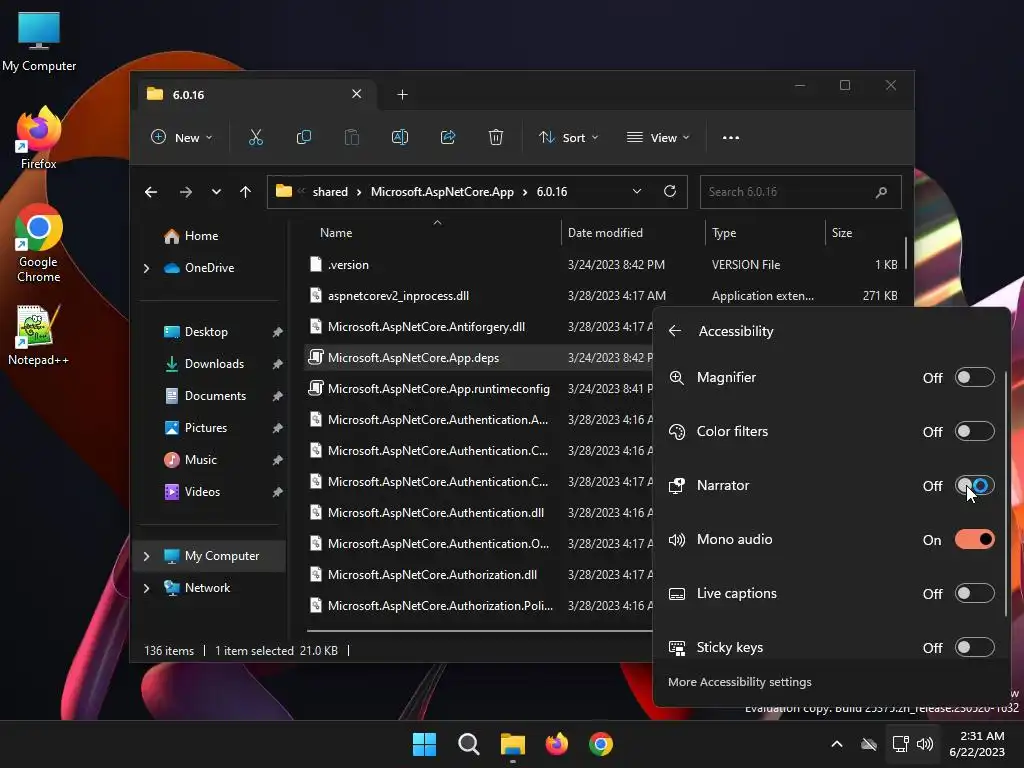Open the recent locations chevron

tap(216, 192)
